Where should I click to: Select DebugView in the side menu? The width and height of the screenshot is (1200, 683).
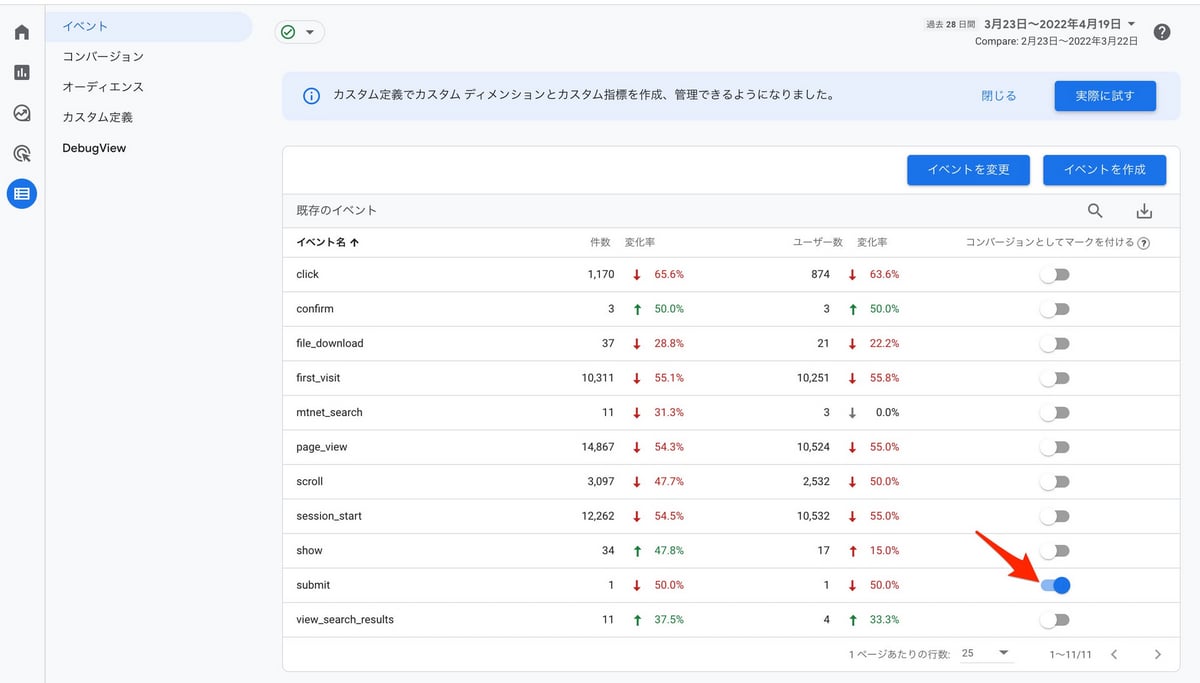[94, 148]
